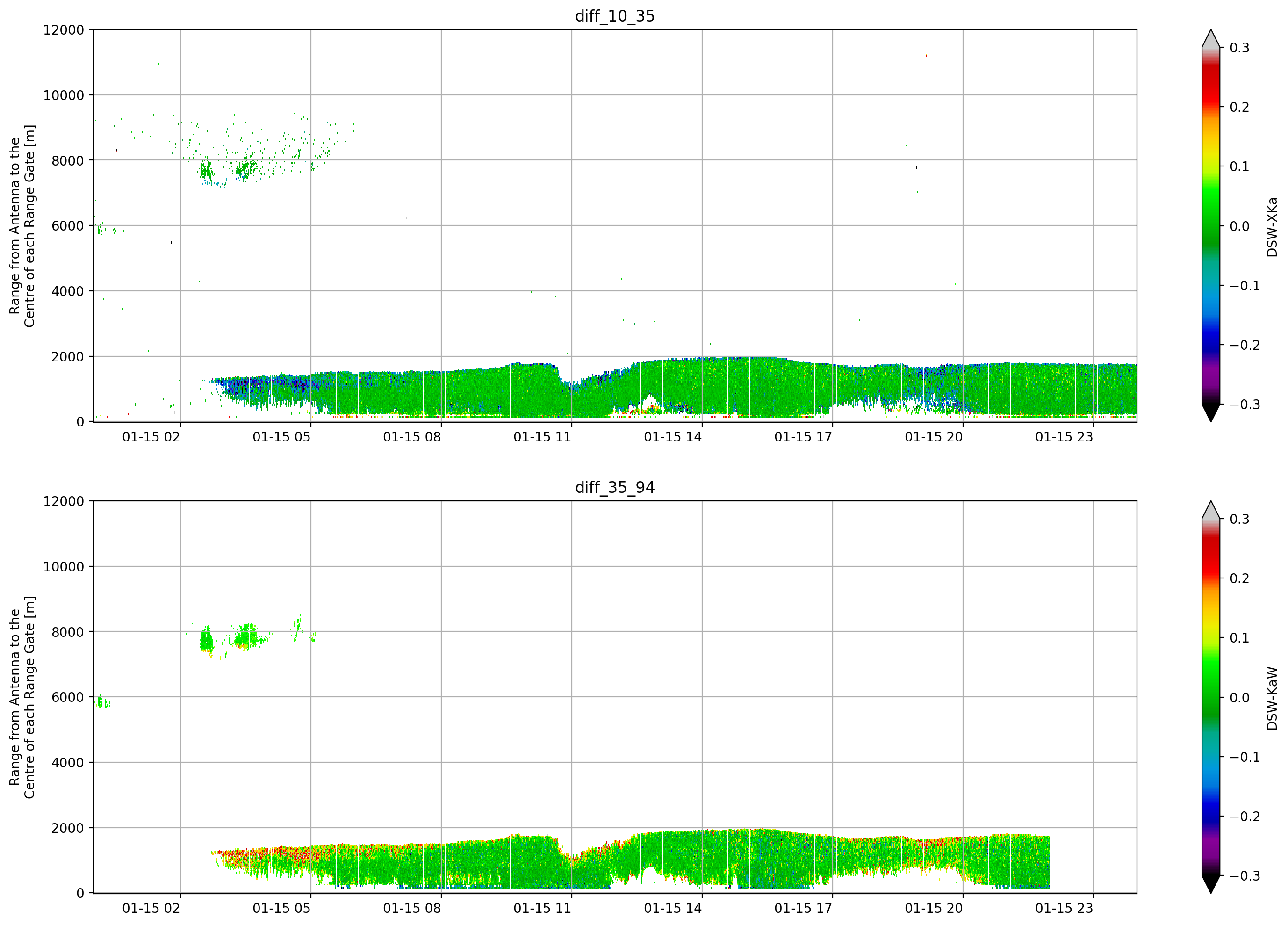Click the 2000 y-tick of diff_35_94
The width and height of the screenshot is (1288, 925).
[68, 828]
